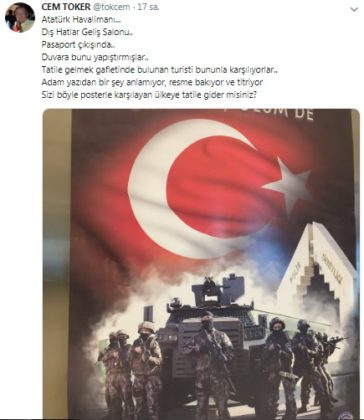This screenshot has height=420, width=364.
Task: Open the tweet via the '17 sa.' timestamp
Action: 148,7
